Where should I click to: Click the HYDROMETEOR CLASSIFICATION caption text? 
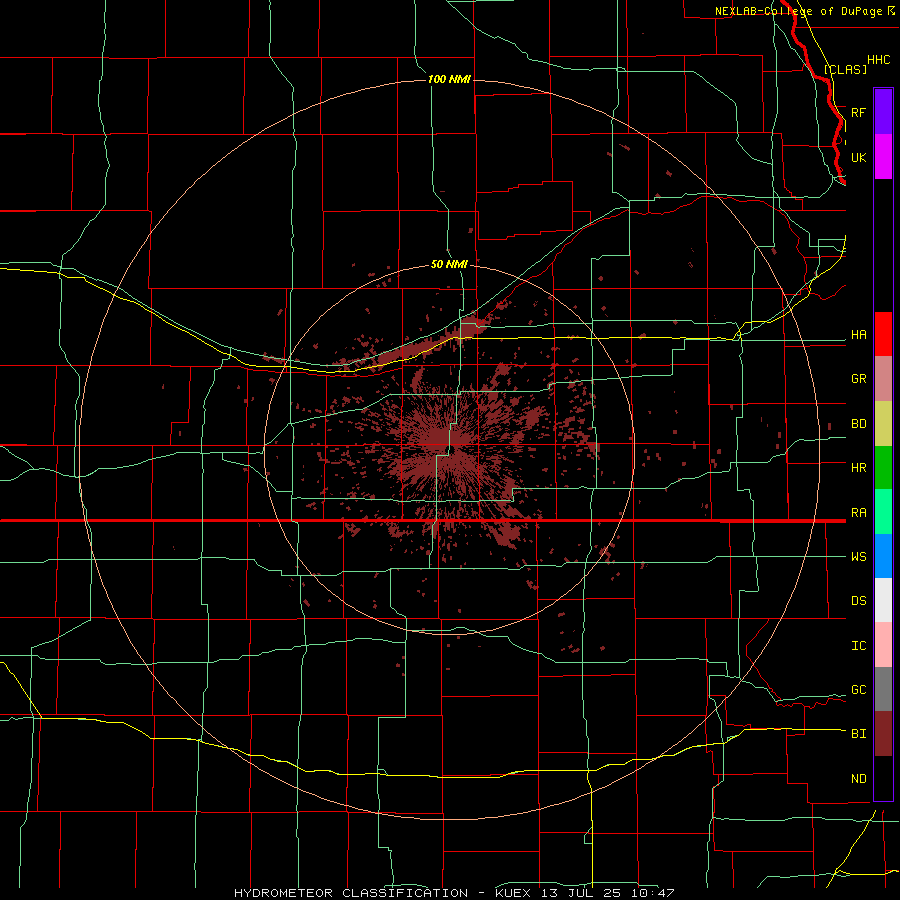(351, 893)
